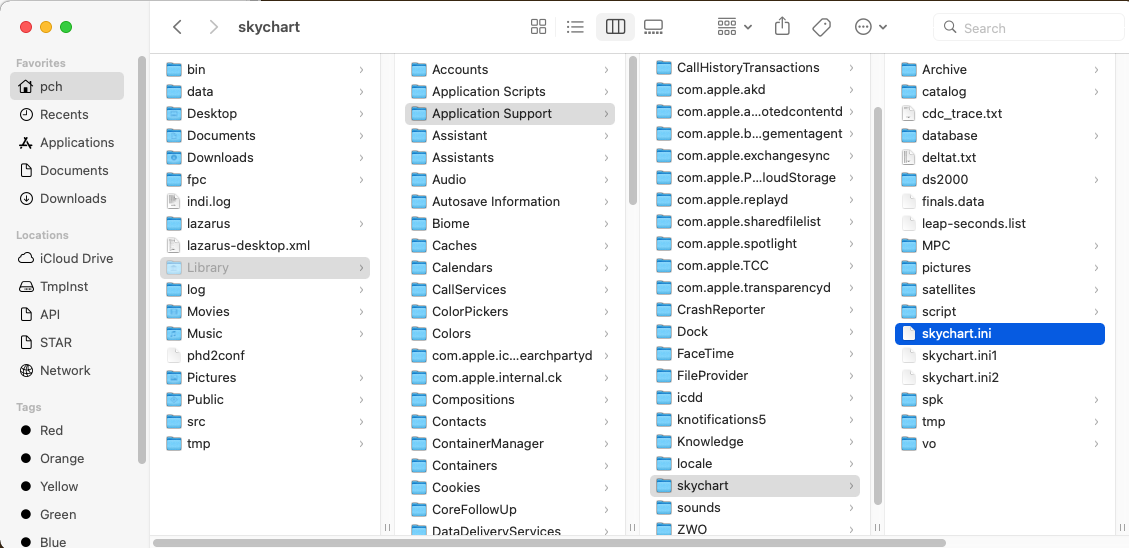
Task: Open Recents in the sidebar
Action: (64, 114)
